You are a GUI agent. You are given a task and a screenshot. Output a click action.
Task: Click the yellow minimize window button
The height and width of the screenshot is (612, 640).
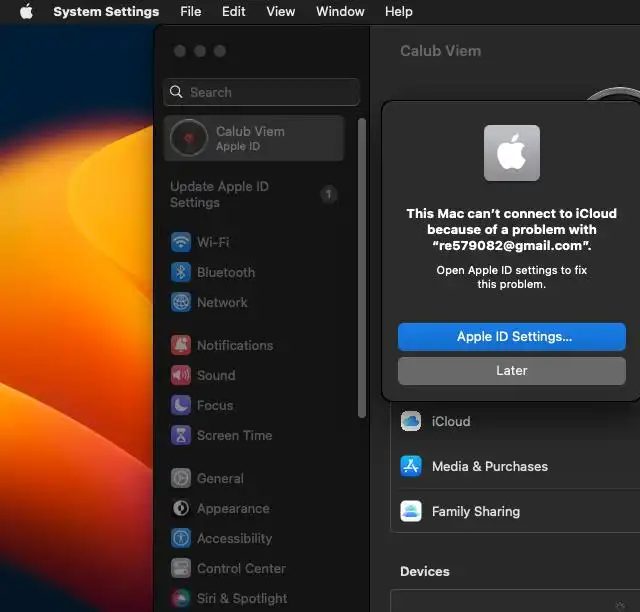point(200,51)
